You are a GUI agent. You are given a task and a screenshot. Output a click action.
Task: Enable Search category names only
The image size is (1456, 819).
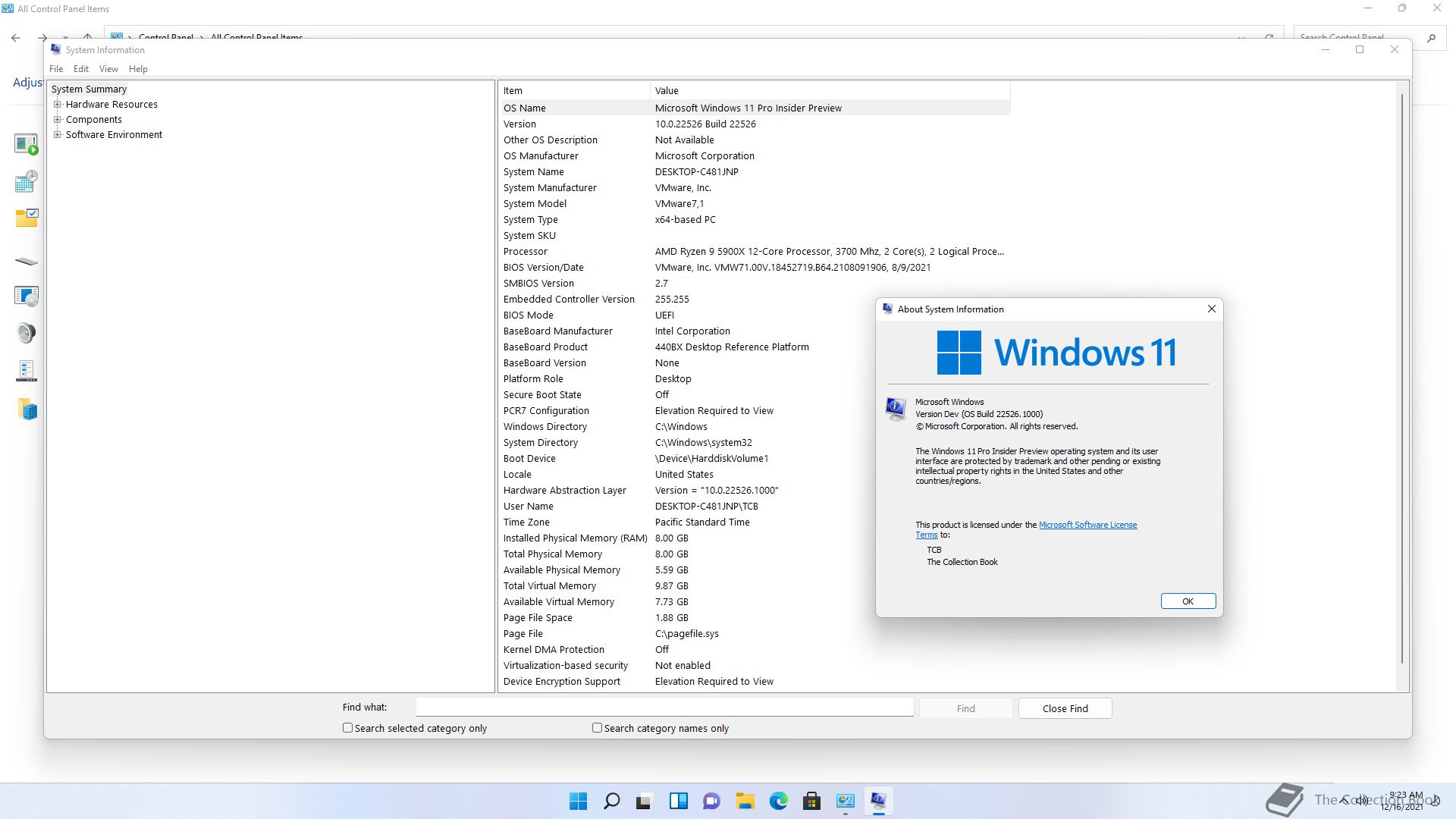point(597,727)
